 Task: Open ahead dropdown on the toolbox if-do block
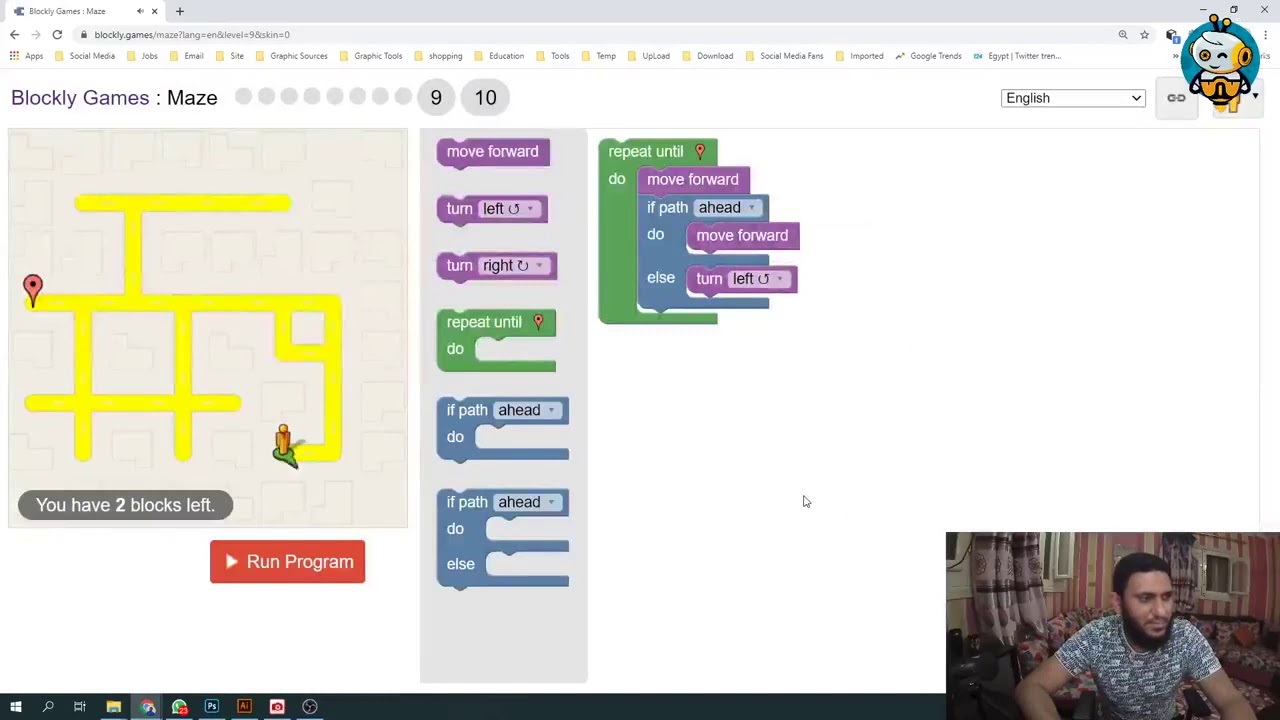click(527, 410)
